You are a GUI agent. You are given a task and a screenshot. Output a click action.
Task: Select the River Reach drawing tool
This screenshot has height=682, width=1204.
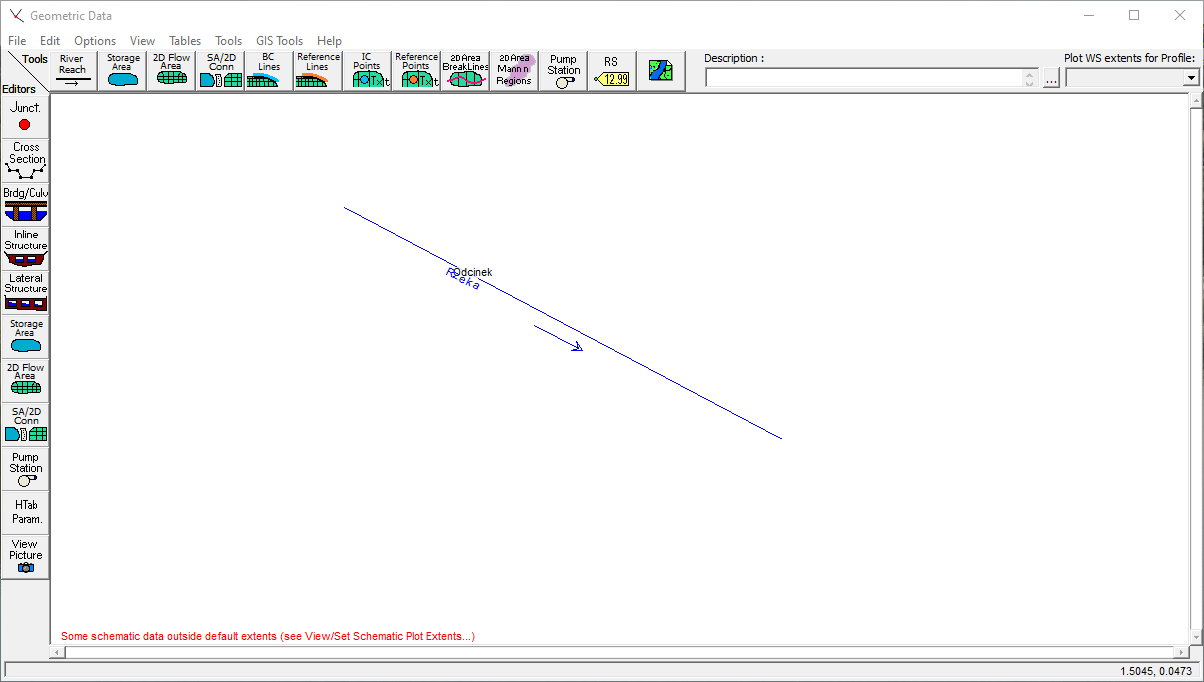pos(72,71)
